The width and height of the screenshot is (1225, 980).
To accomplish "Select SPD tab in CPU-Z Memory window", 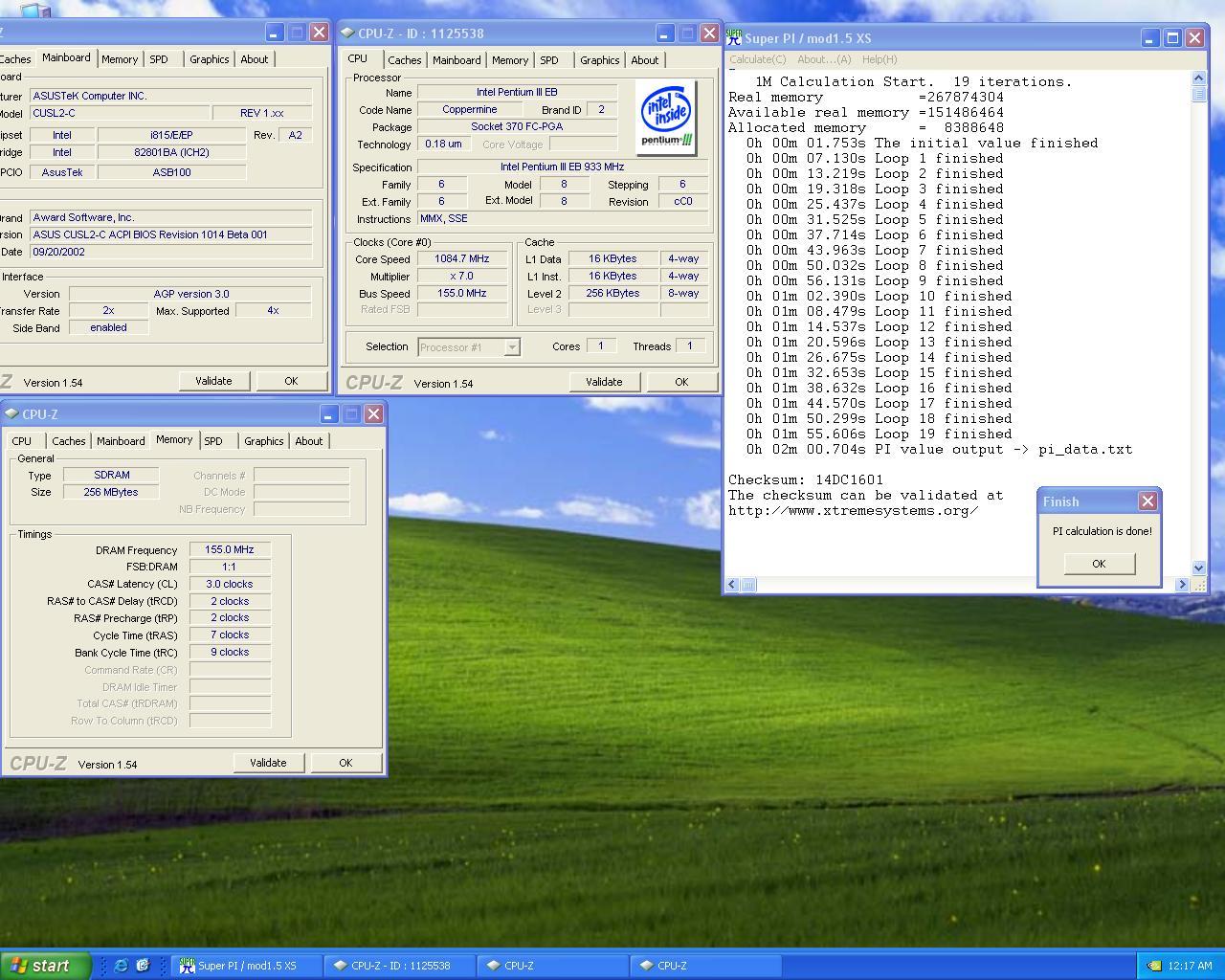I will point(213,441).
